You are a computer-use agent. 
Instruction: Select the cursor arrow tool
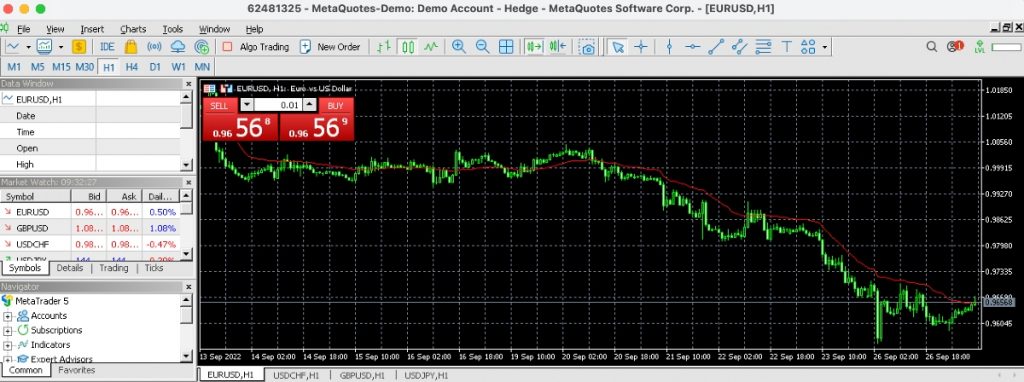tap(618, 46)
